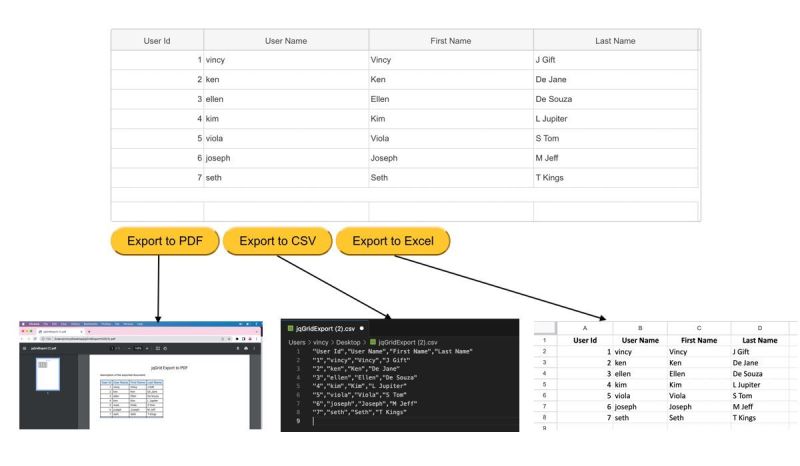Click spreadsheet cell 'Joseph' in column C
Image resolution: width=800 pixels, height=466 pixels.
[699, 407]
